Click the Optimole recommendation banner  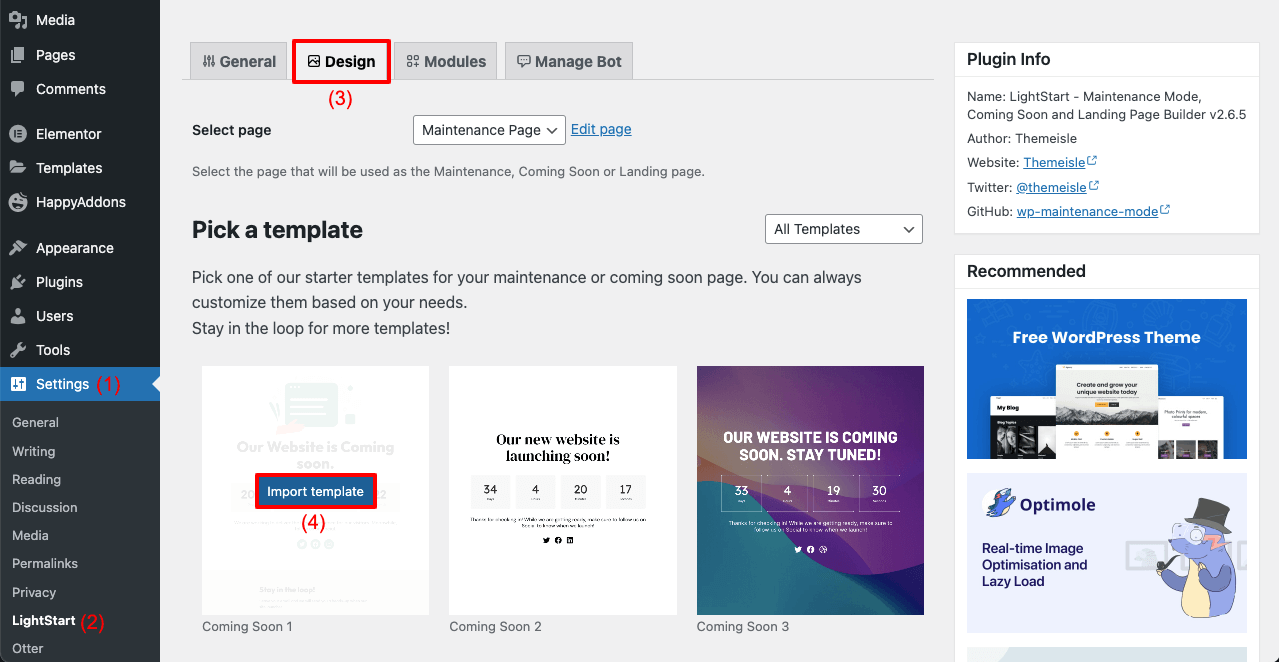point(1107,553)
